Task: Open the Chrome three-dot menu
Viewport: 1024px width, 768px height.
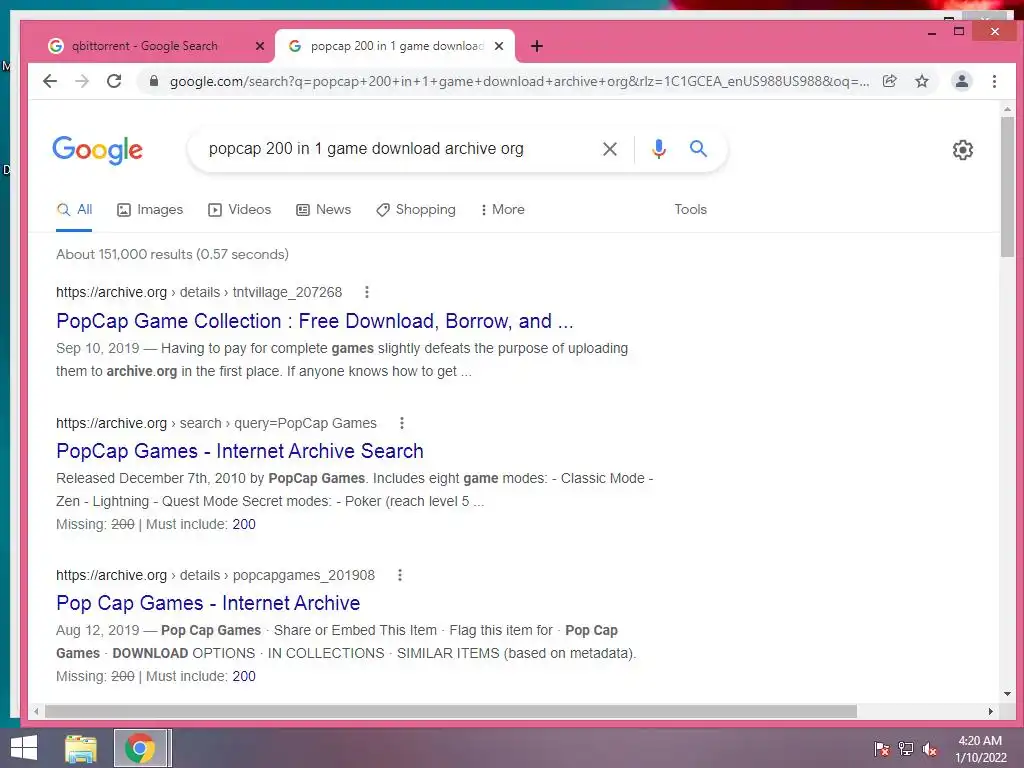Action: click(994, 81)
